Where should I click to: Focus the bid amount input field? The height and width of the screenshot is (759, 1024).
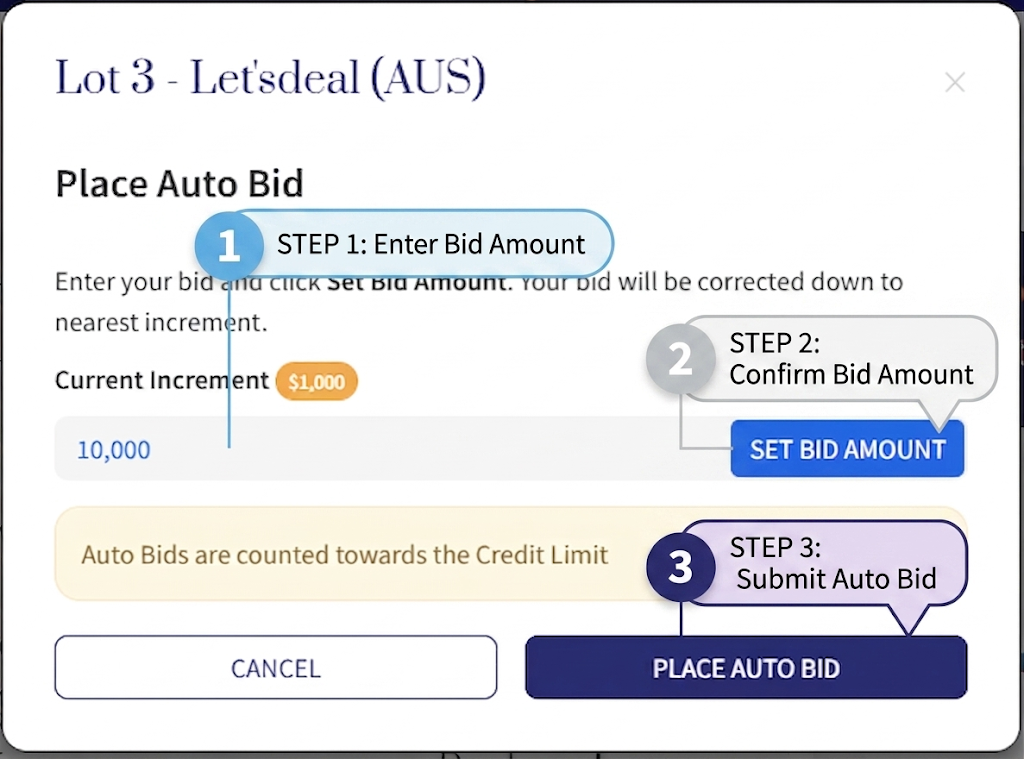click(x=390, y=449)
